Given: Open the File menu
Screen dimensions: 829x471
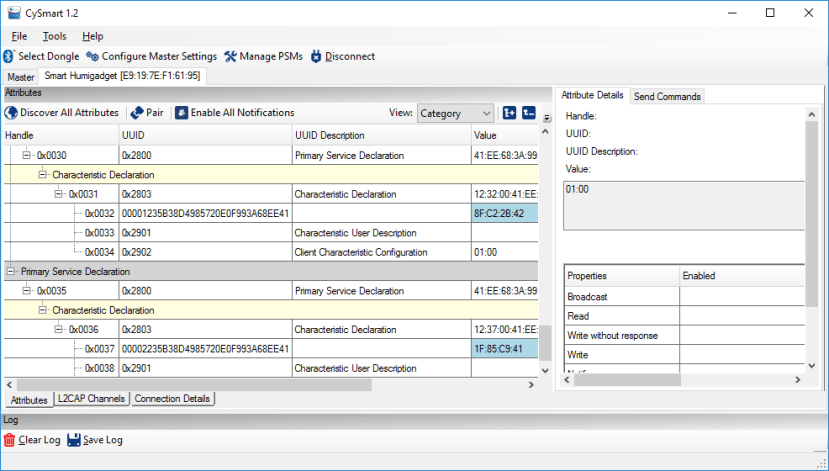Looking at the screenshot, I should point(19,36).
